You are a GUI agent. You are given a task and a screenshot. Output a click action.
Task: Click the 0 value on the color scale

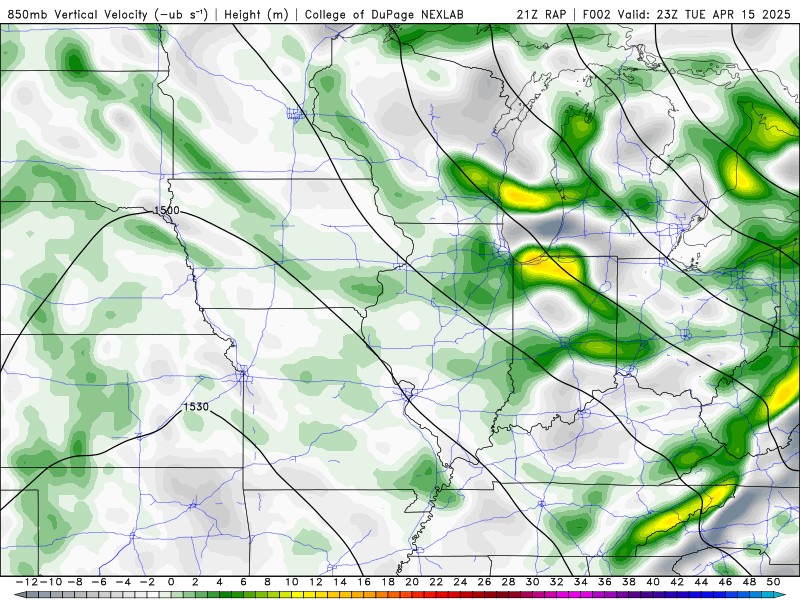pyautogui.click(x=171, y=582)
